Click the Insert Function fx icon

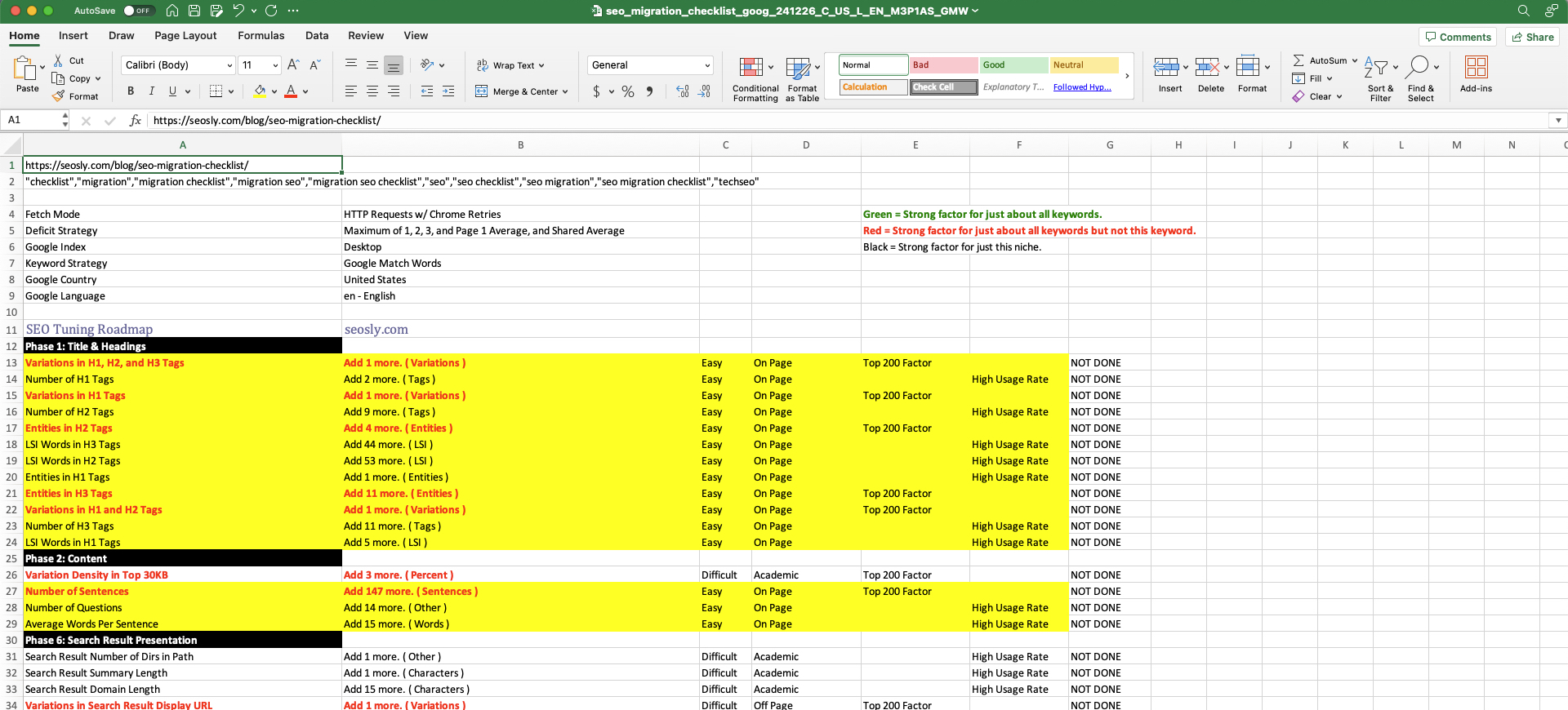[136, 120]
